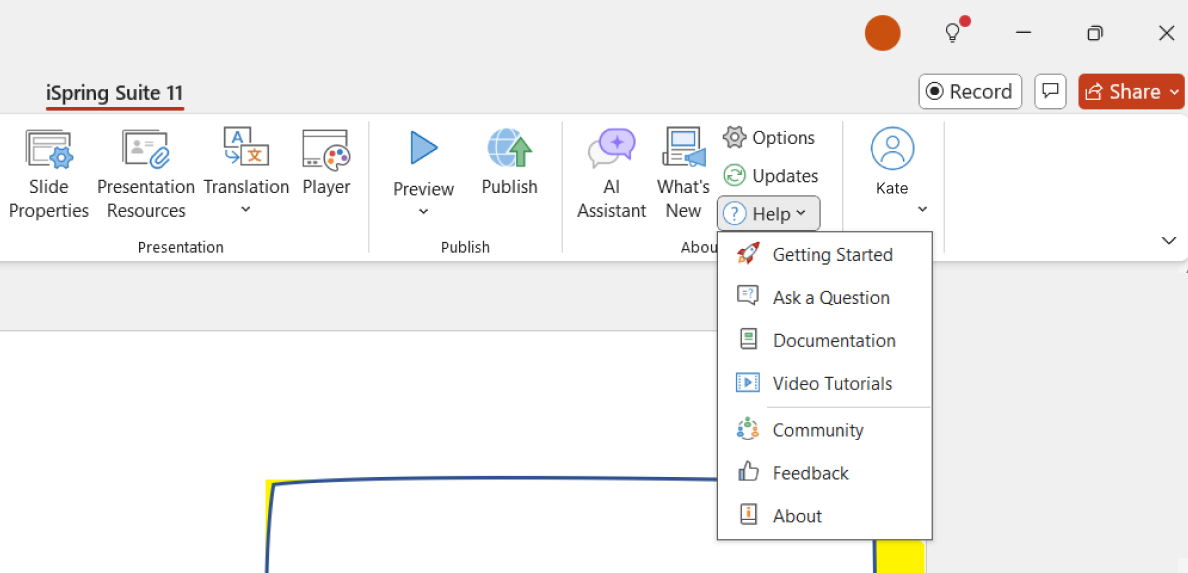Open Community from Help menu
Viewport: 1188px width, 573px height.
coord(824,430)
